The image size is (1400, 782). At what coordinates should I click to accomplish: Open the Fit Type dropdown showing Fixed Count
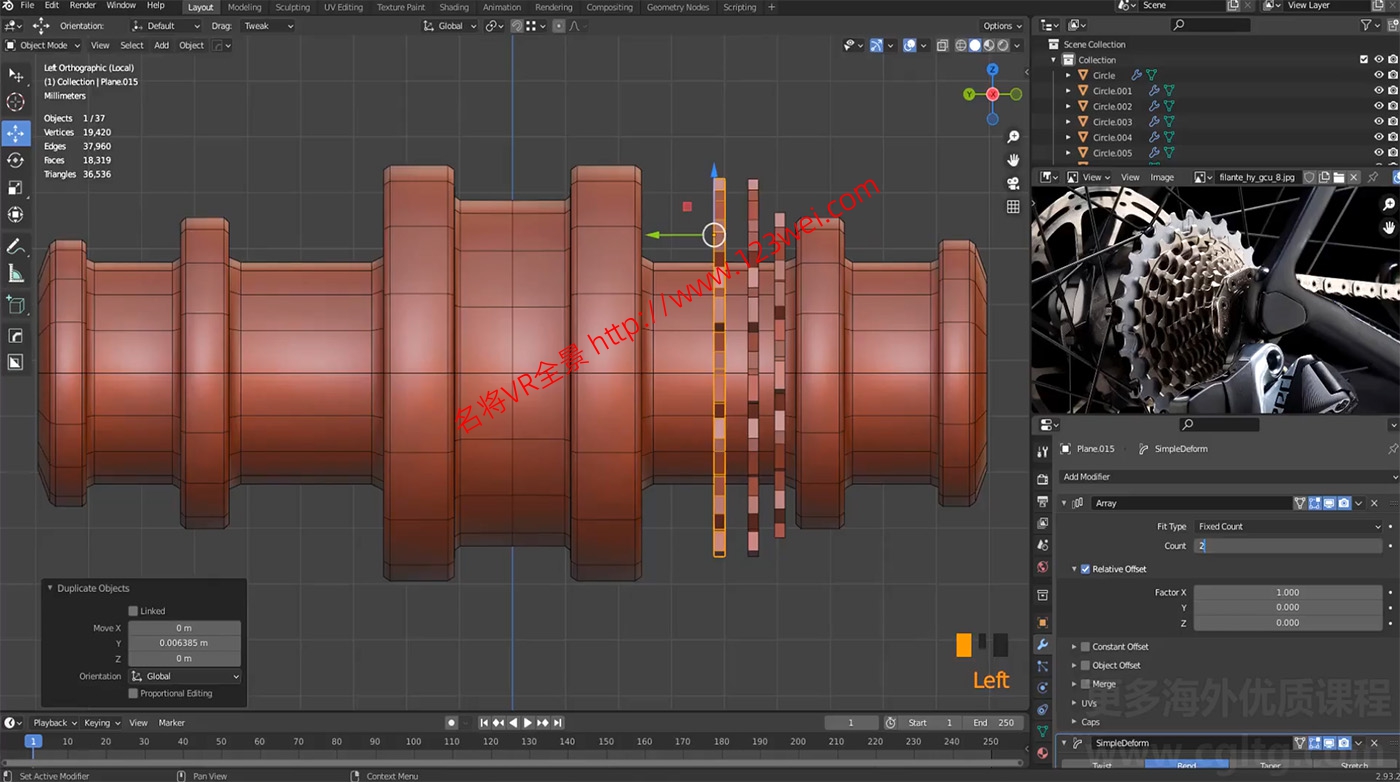tap(1290, 526)
